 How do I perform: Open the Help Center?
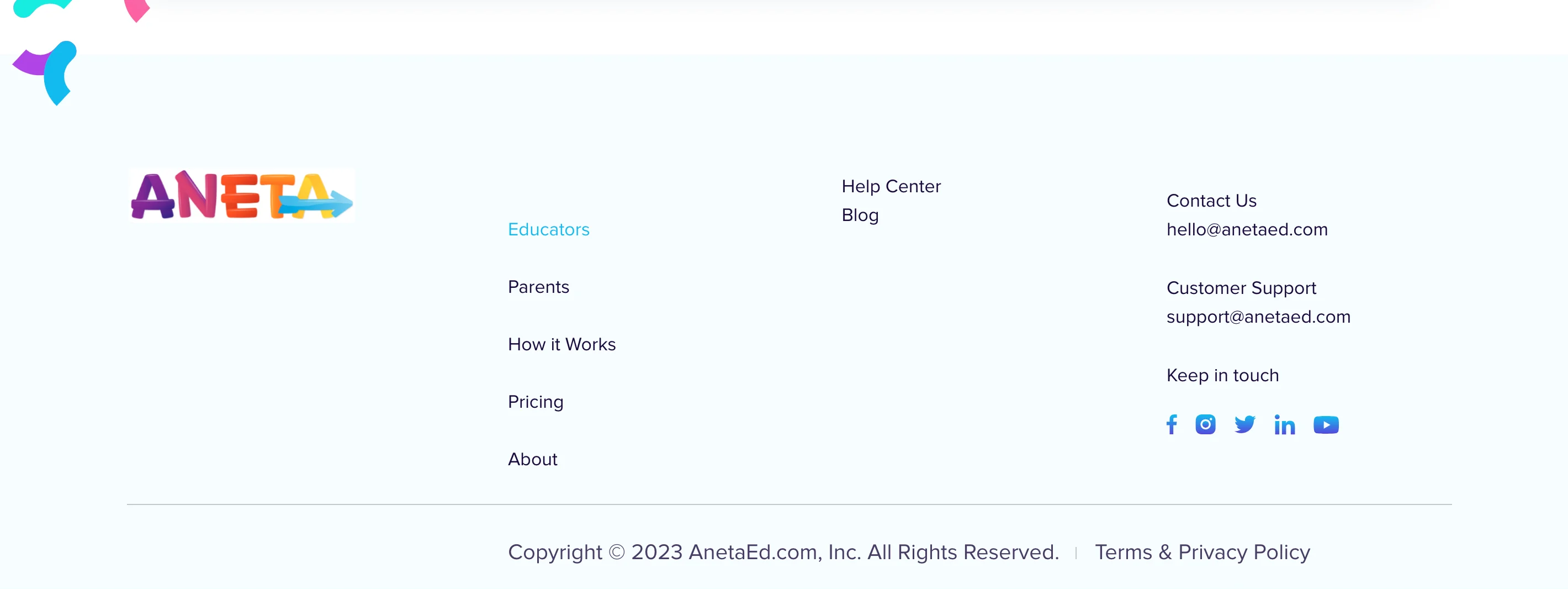pos(891,186)
